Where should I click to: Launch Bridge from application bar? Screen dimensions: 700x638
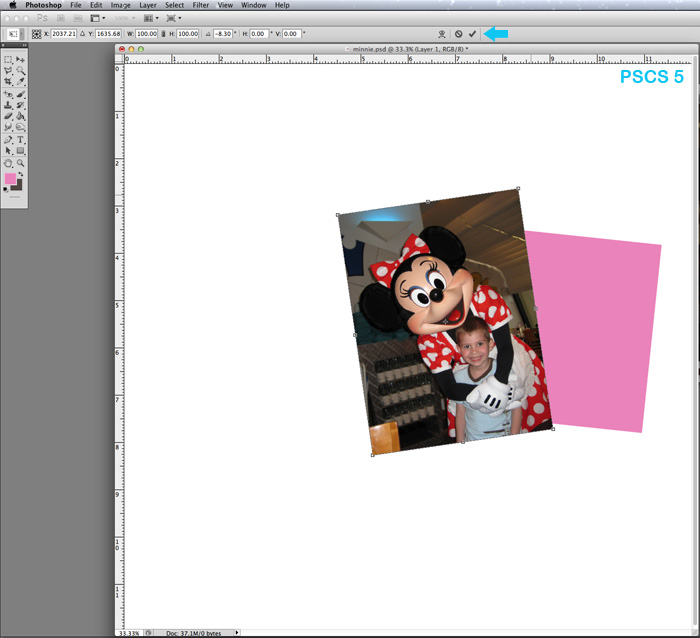coord(61,18)
